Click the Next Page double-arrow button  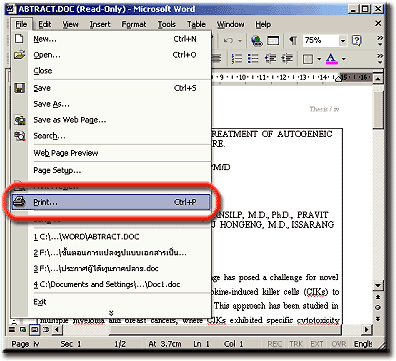378,319
